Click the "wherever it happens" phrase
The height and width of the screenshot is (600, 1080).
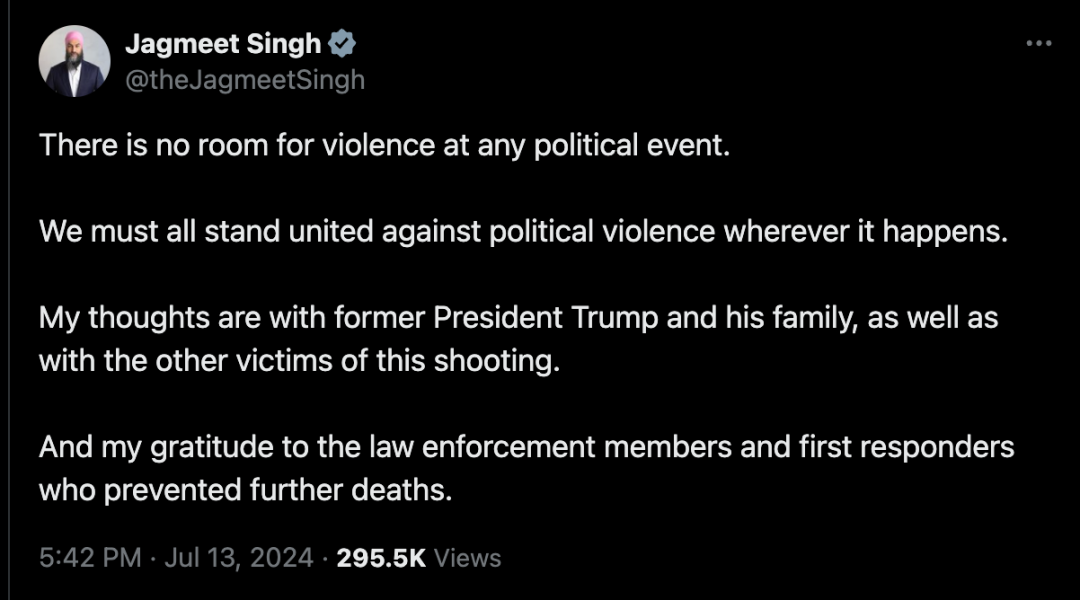pyautogui.click(x=866, y=231)
